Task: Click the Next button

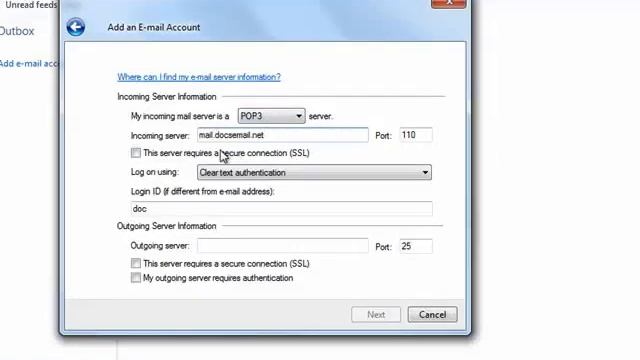Action: click(x=376, y=315)
